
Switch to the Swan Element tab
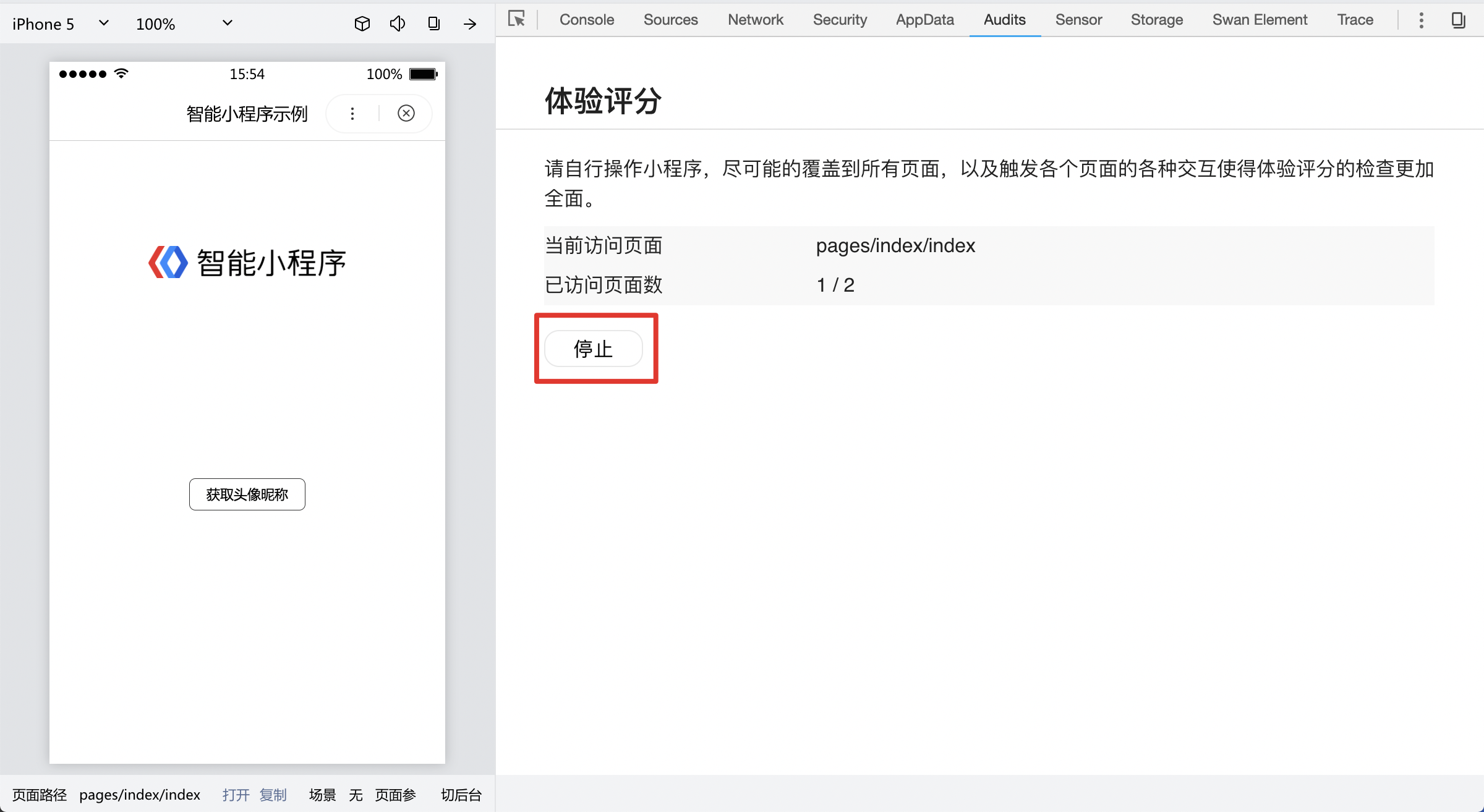point(1260,20)
